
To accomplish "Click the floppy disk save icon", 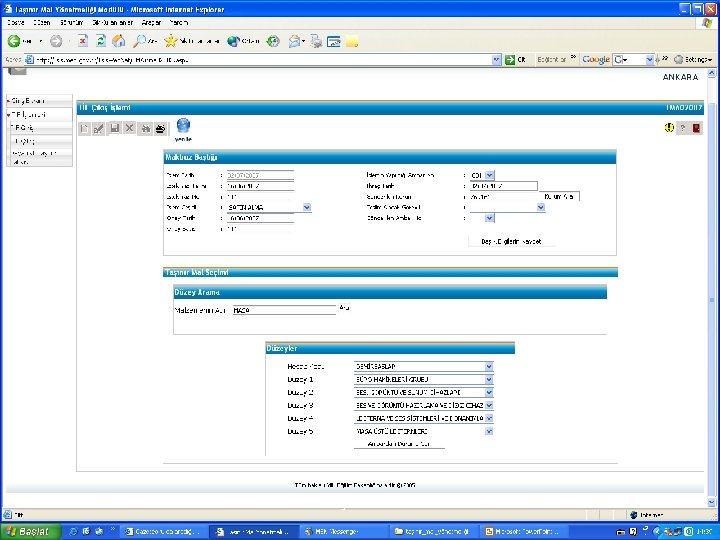I will pos(115,128).
